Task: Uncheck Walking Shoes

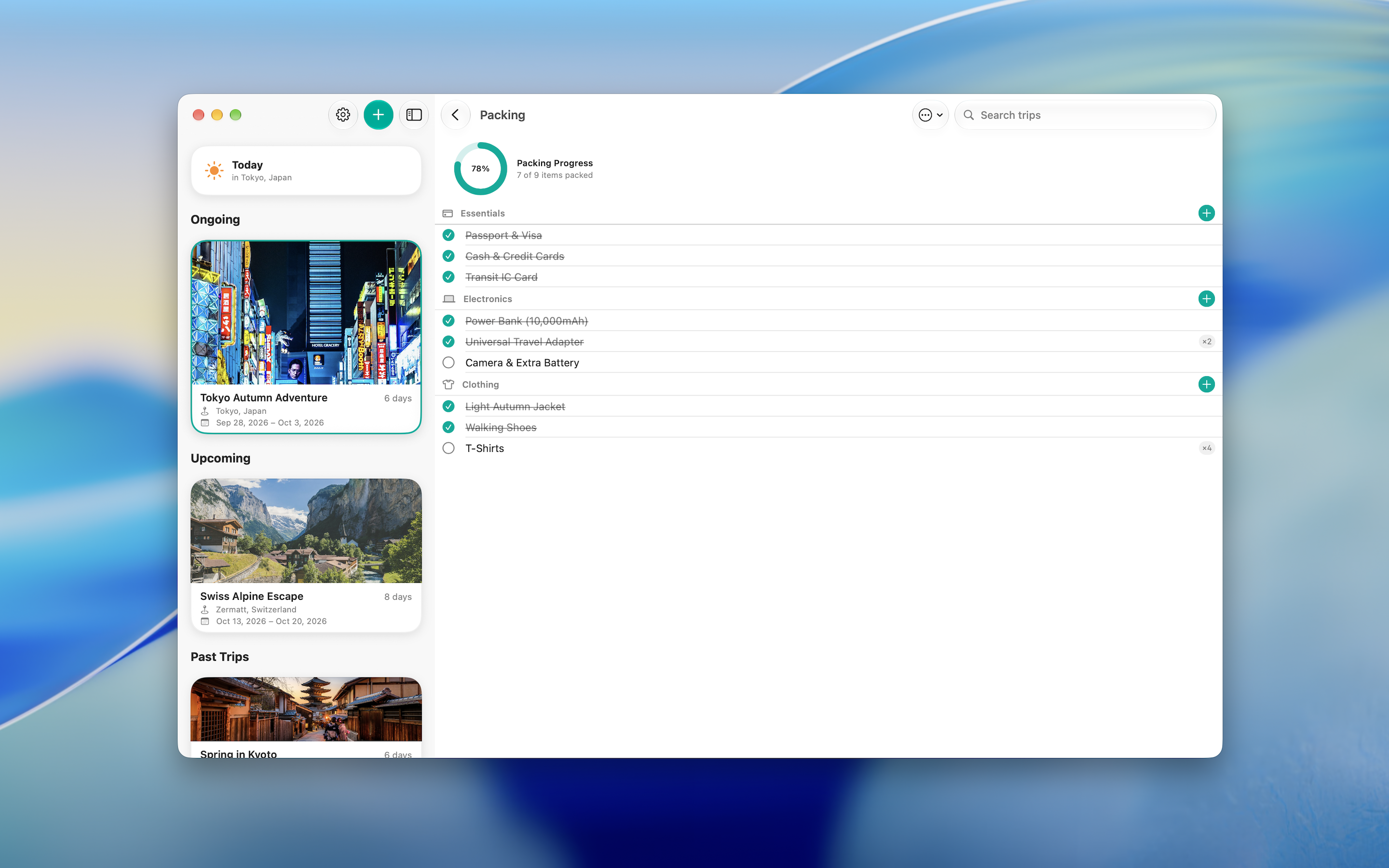Action: coord(449,427)
